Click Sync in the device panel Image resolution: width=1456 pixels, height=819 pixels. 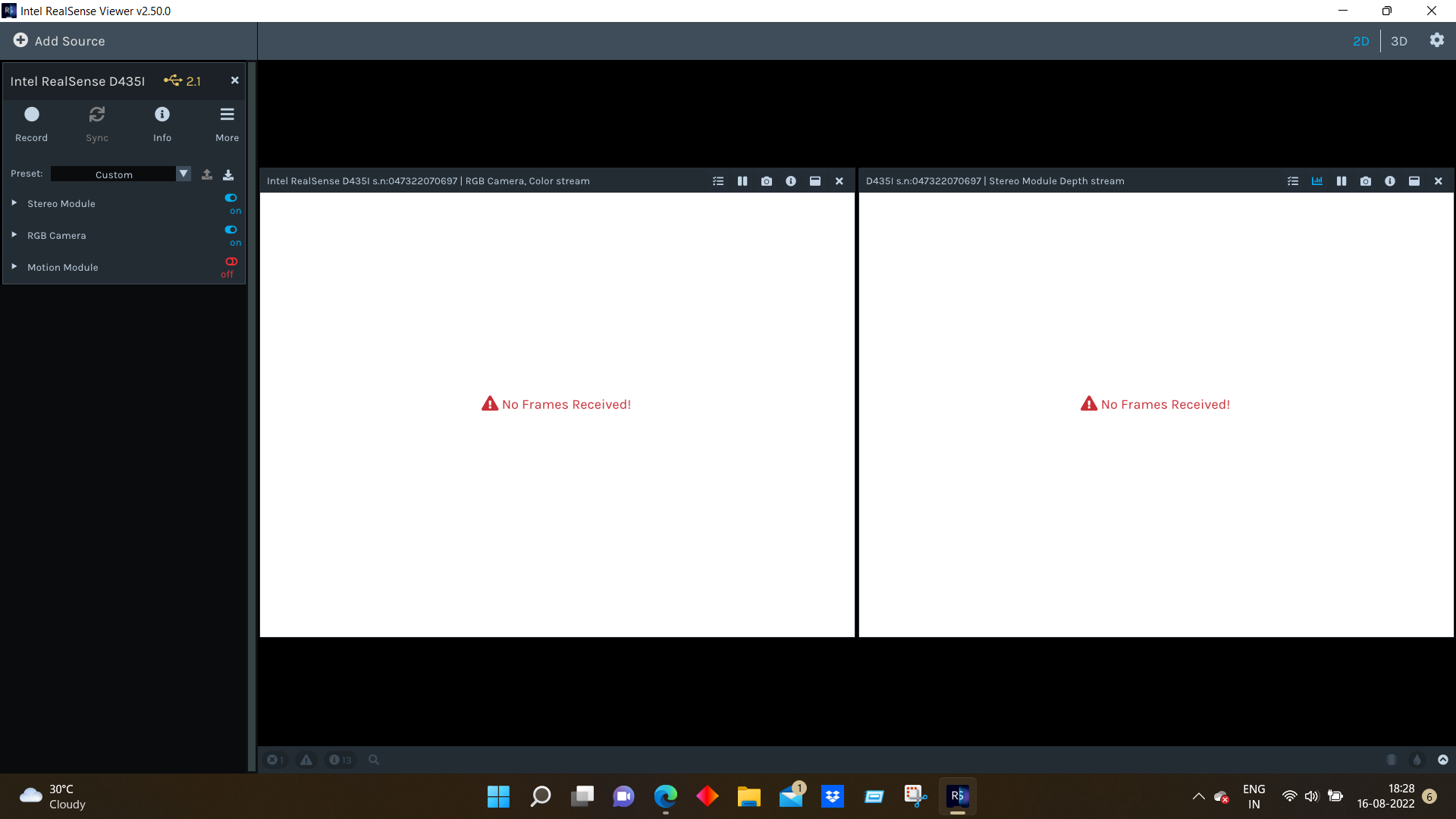[x=96, y=115]
